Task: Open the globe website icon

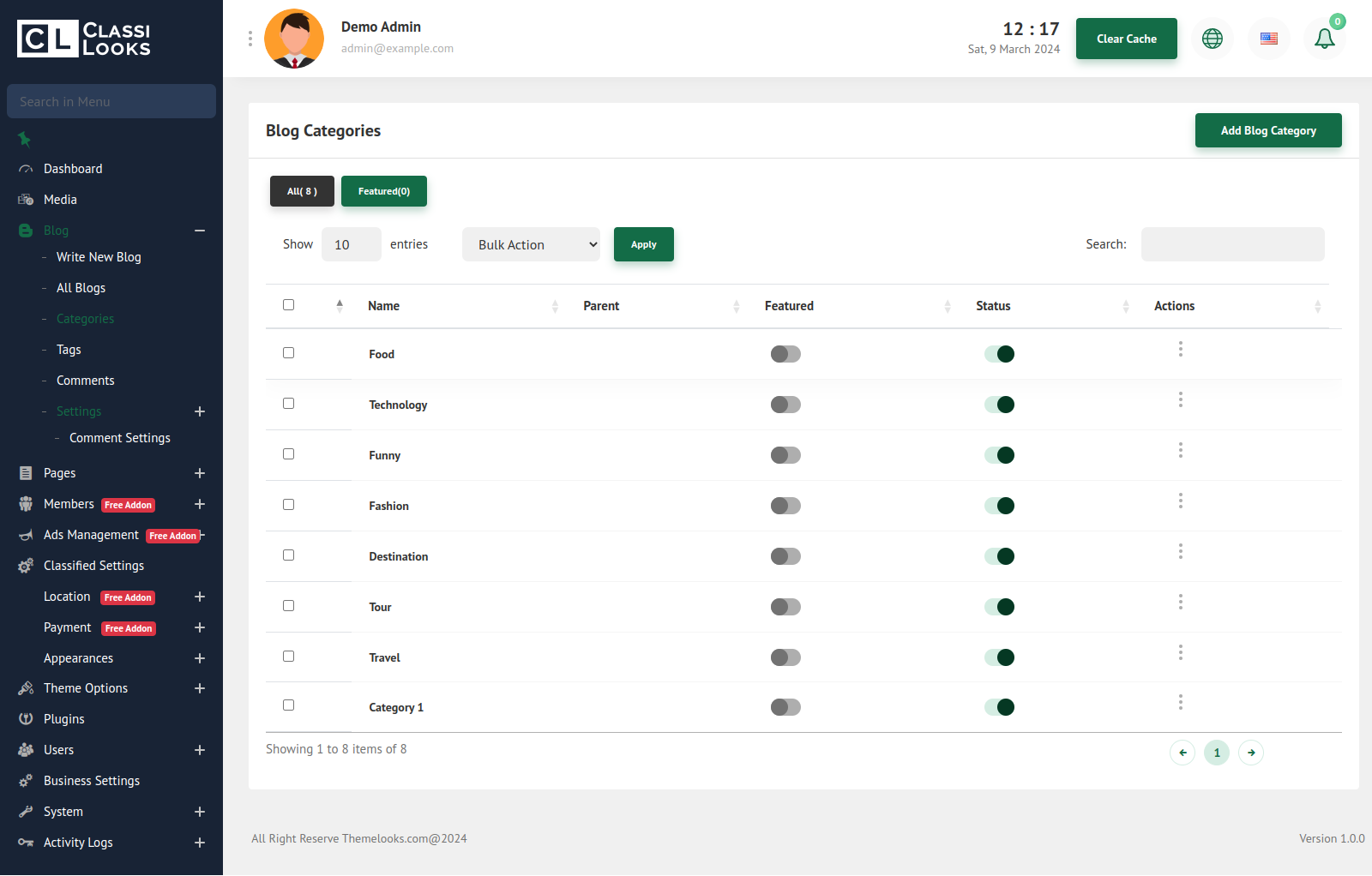Action: coord(1212,39)
